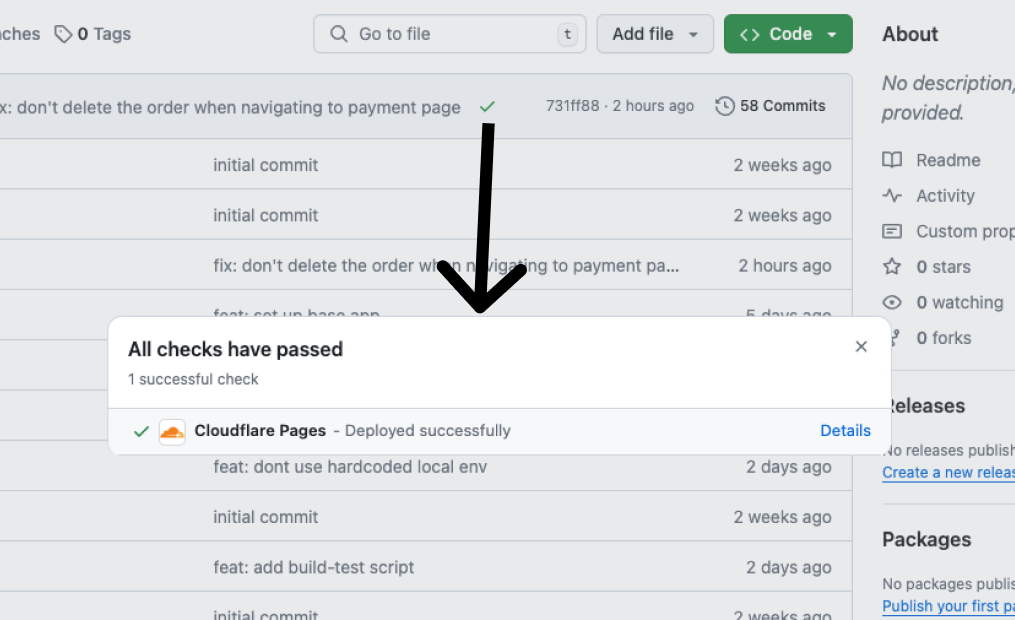
Task: Click the Cloudflare Pages logo icon
Action: click(x=172, y=431)
